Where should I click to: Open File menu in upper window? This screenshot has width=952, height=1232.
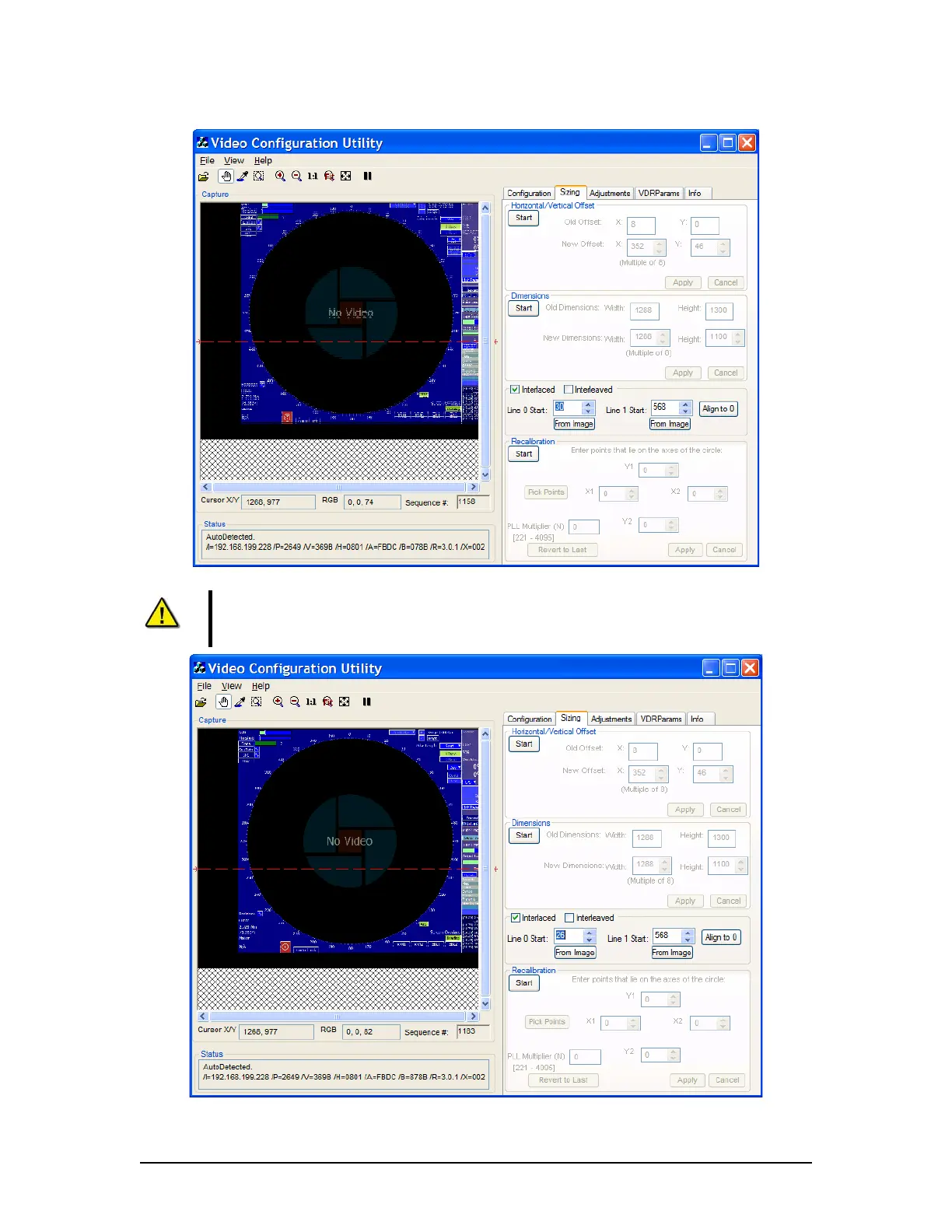tap(207, 161)
